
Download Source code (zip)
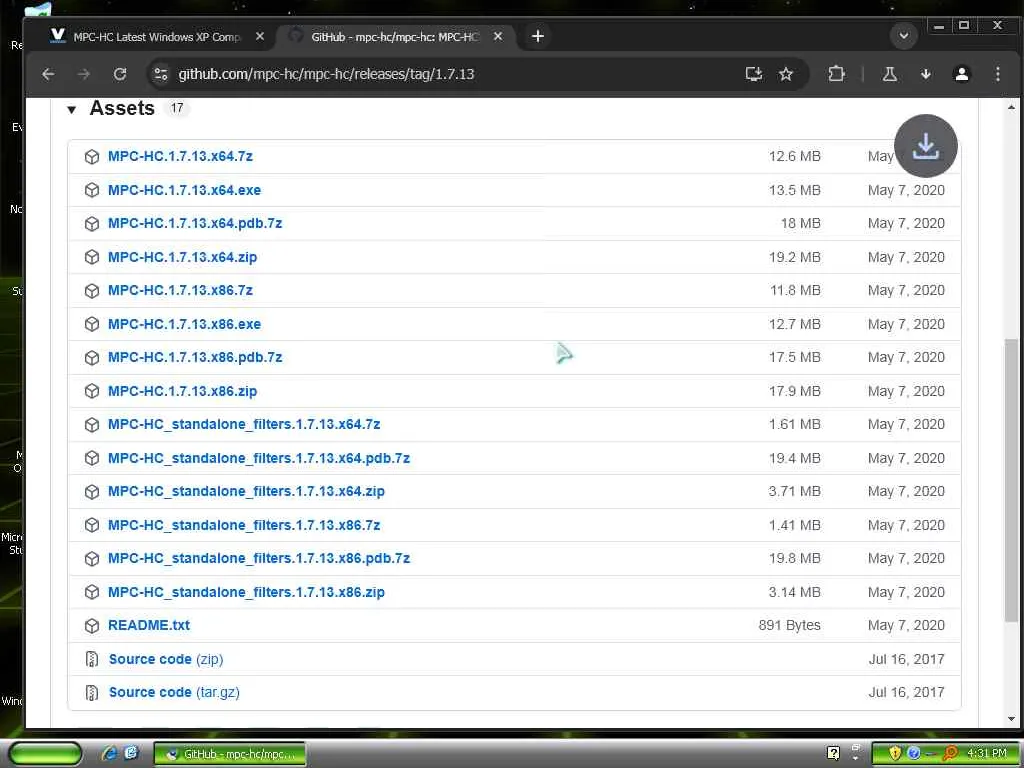(x=166, y=660)
